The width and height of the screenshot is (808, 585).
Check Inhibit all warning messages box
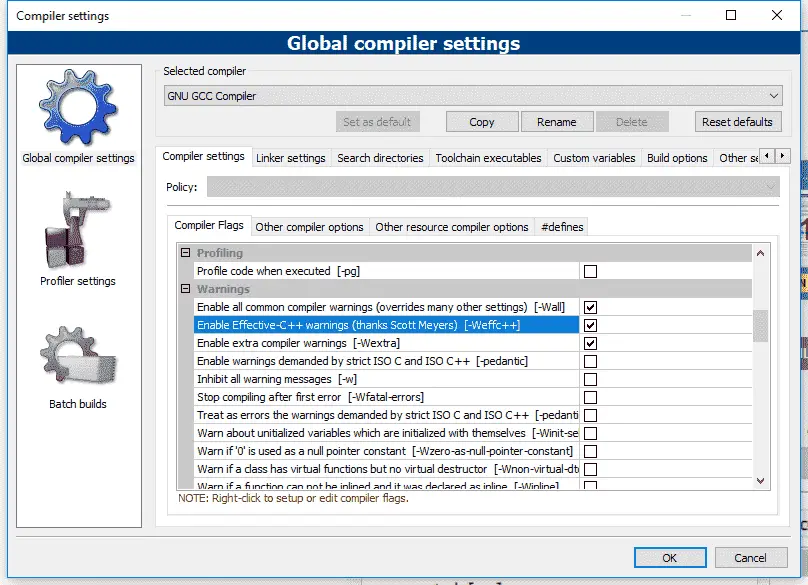[x=590, y=379]
